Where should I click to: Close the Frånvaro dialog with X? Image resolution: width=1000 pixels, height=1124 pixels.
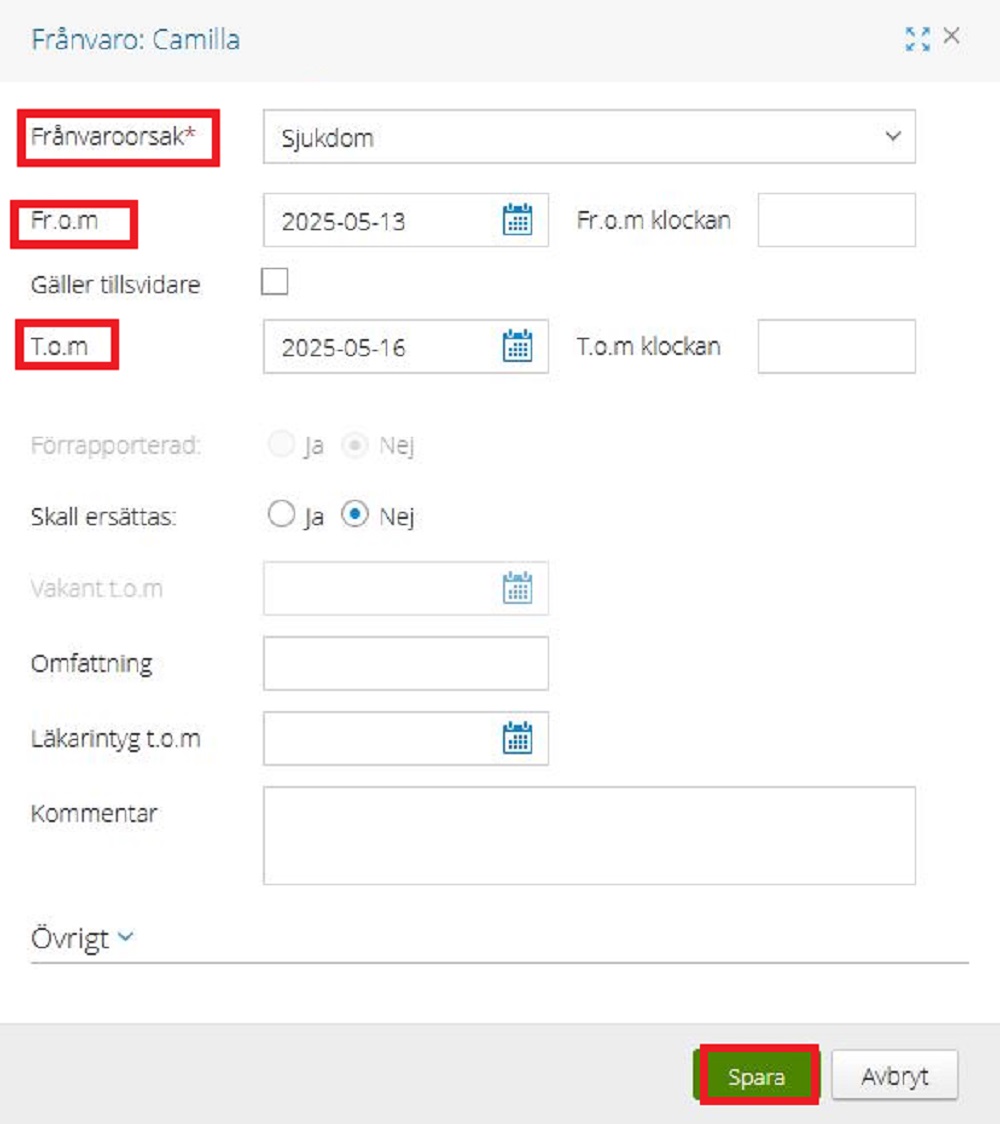pyautogui.click(x=952, y=37)
